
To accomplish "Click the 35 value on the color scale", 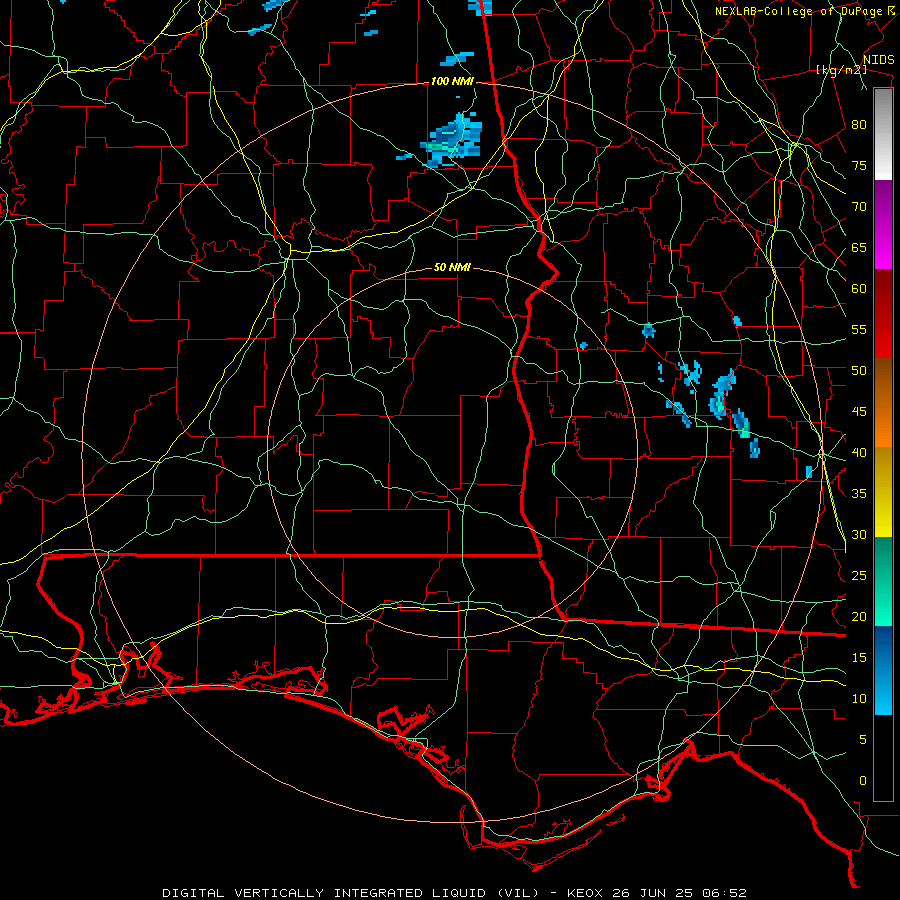I will click(x=859, y=494).
